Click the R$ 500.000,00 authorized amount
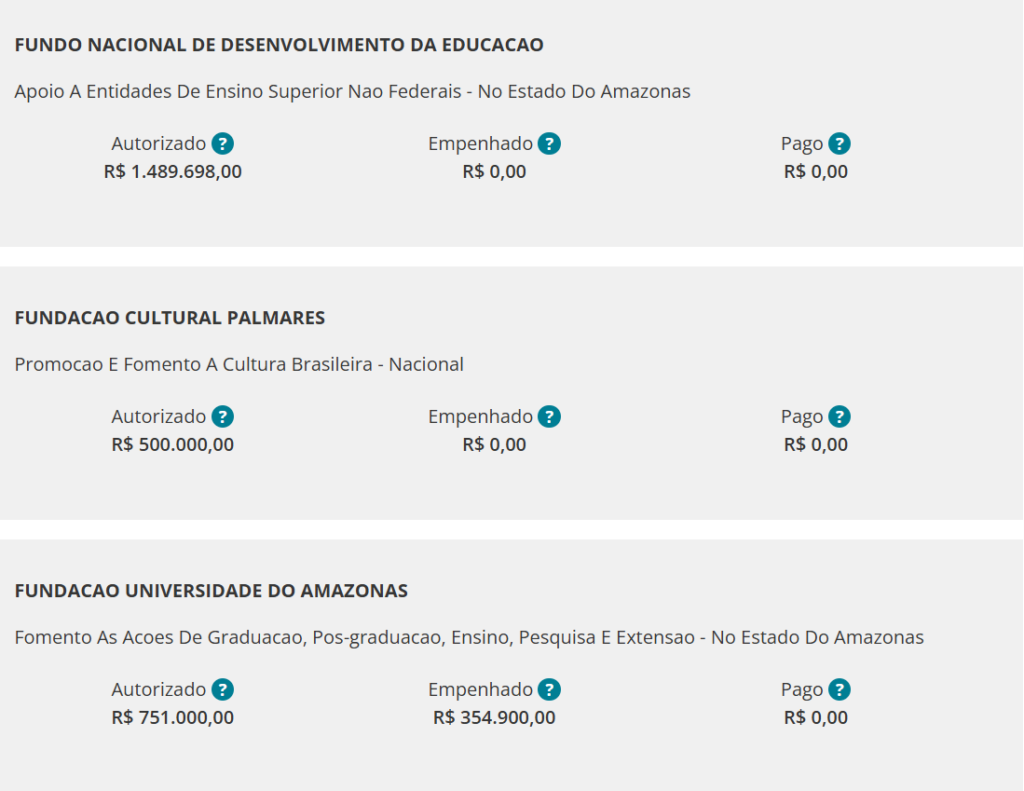 tap(172, 445)
